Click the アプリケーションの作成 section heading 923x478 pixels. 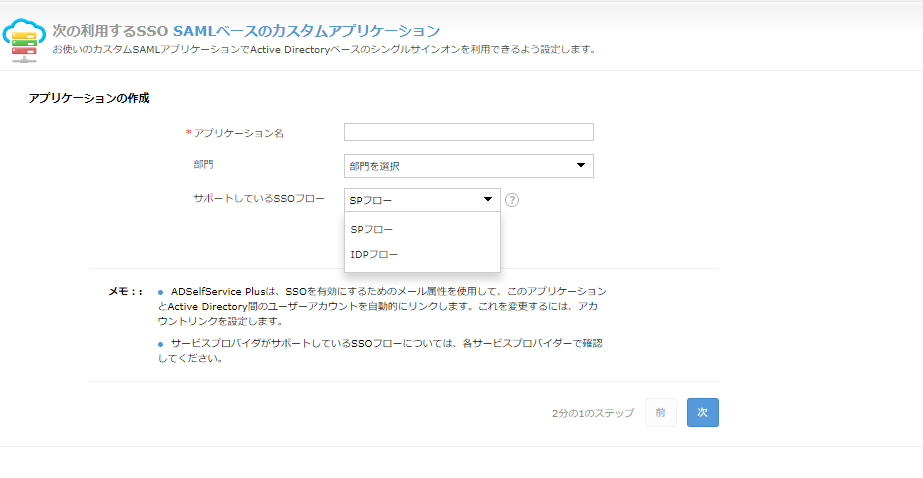(x=89, y=98)
